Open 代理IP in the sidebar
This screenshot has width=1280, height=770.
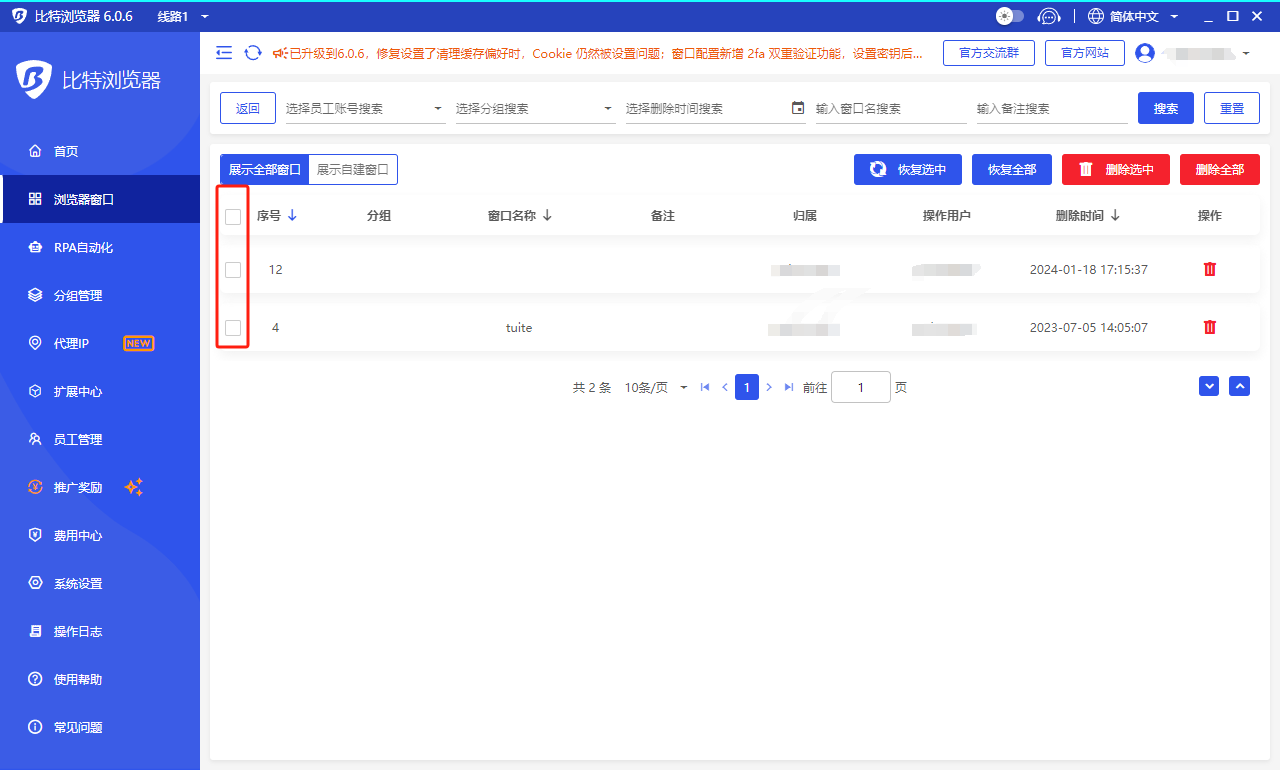coord(100,343)
